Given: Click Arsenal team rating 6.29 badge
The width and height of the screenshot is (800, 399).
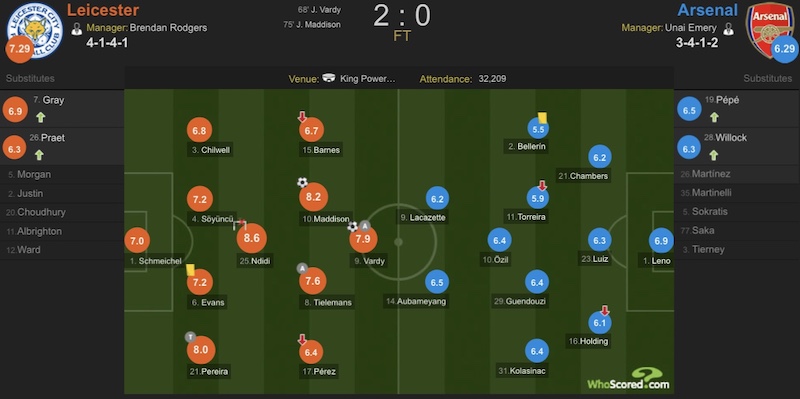Looking at the screenshot, I should [x=785, y=49].
